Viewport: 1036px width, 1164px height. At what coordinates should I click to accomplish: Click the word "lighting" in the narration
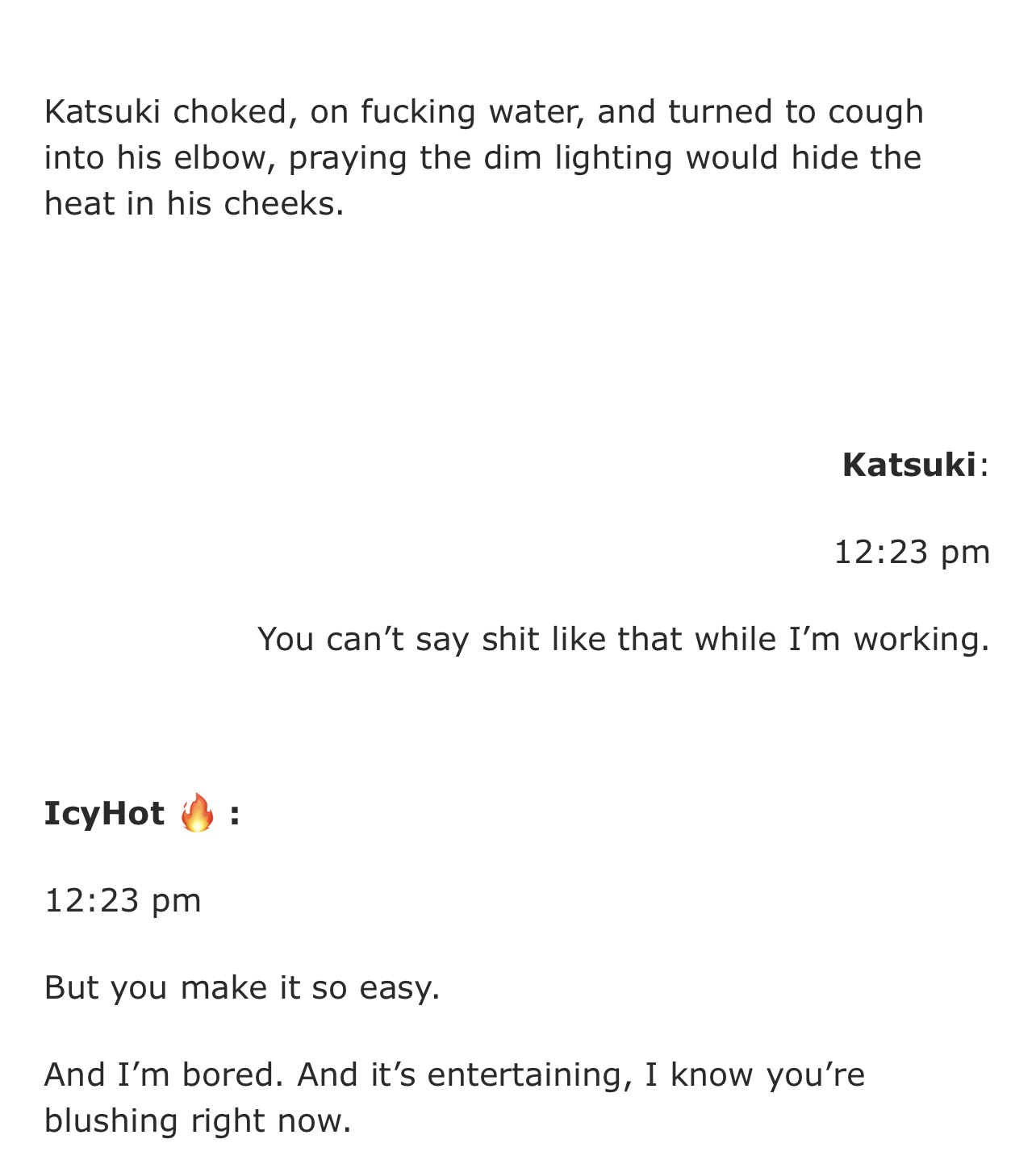(612, 157)
